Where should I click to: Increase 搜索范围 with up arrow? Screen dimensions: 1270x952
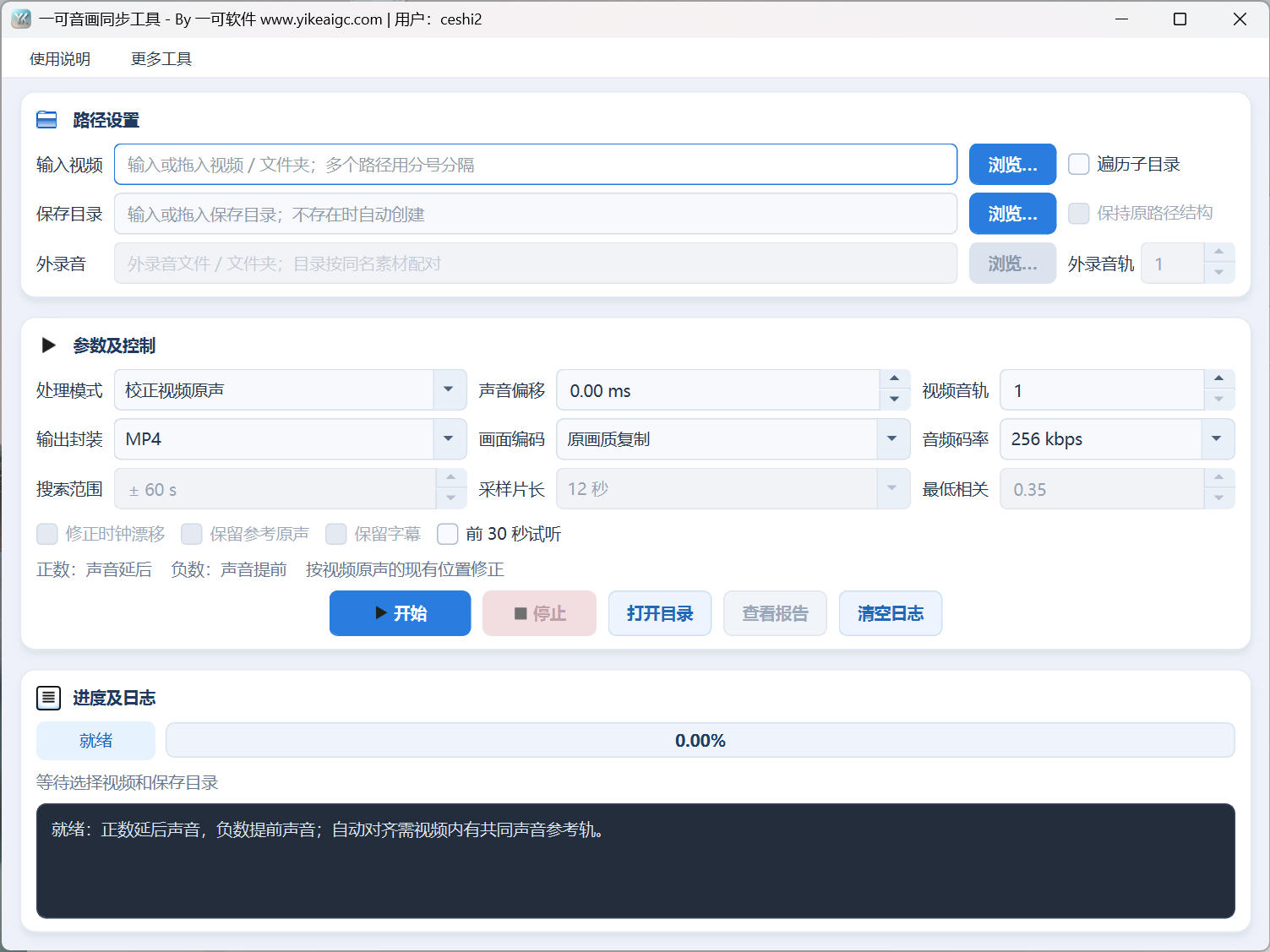click(x=451, y=478)
